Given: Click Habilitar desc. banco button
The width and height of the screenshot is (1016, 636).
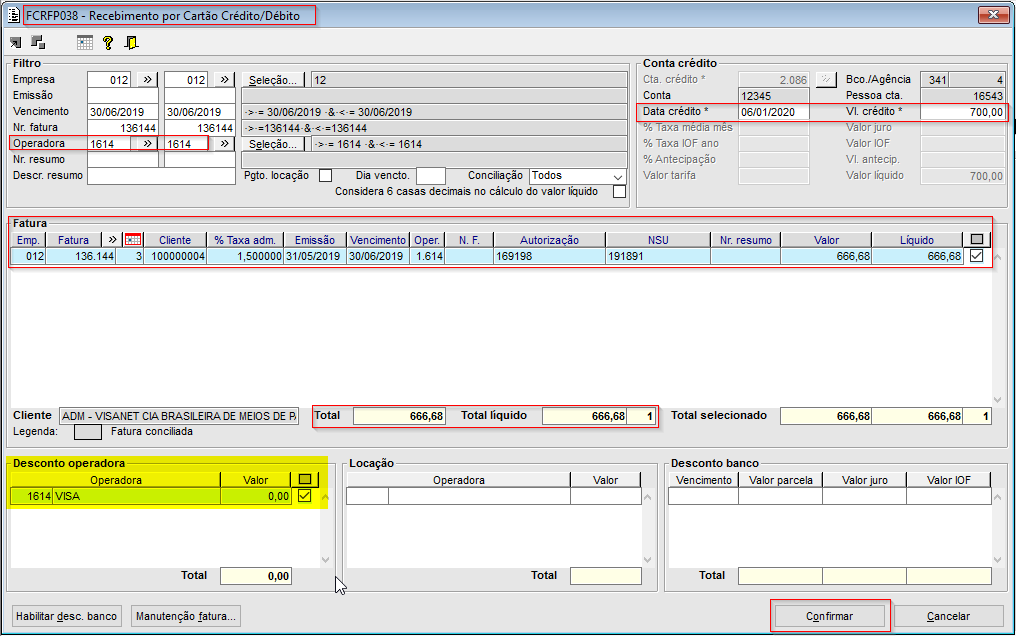Looking at the screenshot, I should point(67,616).
